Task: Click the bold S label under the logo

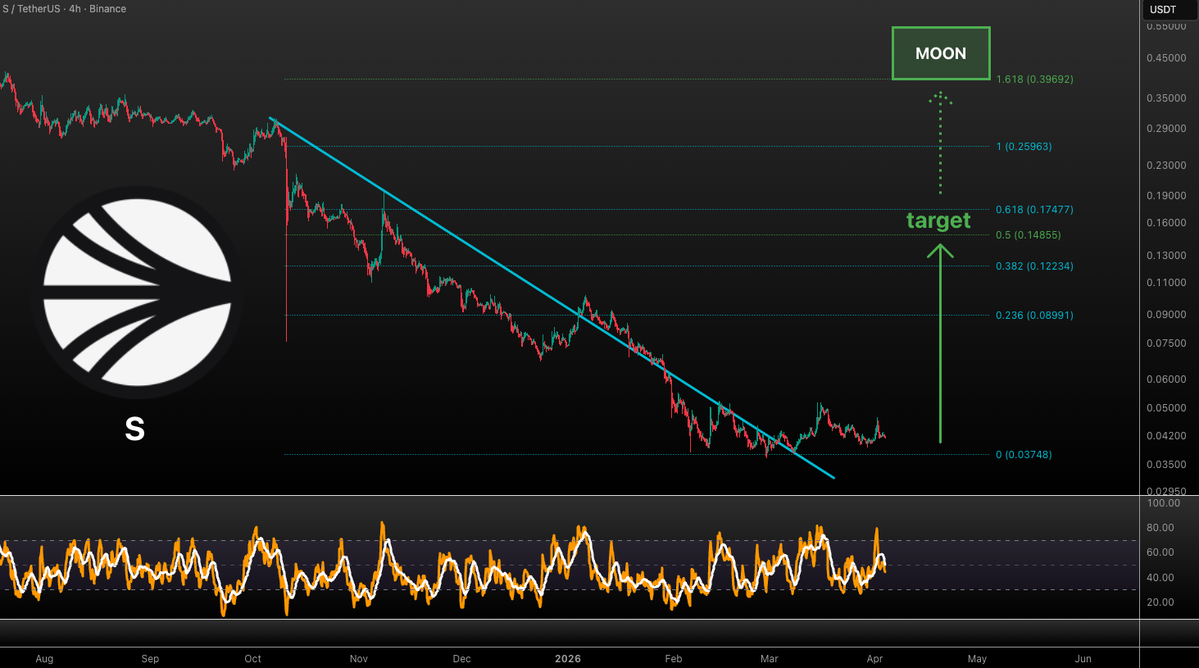Action: tap(133, 430)
